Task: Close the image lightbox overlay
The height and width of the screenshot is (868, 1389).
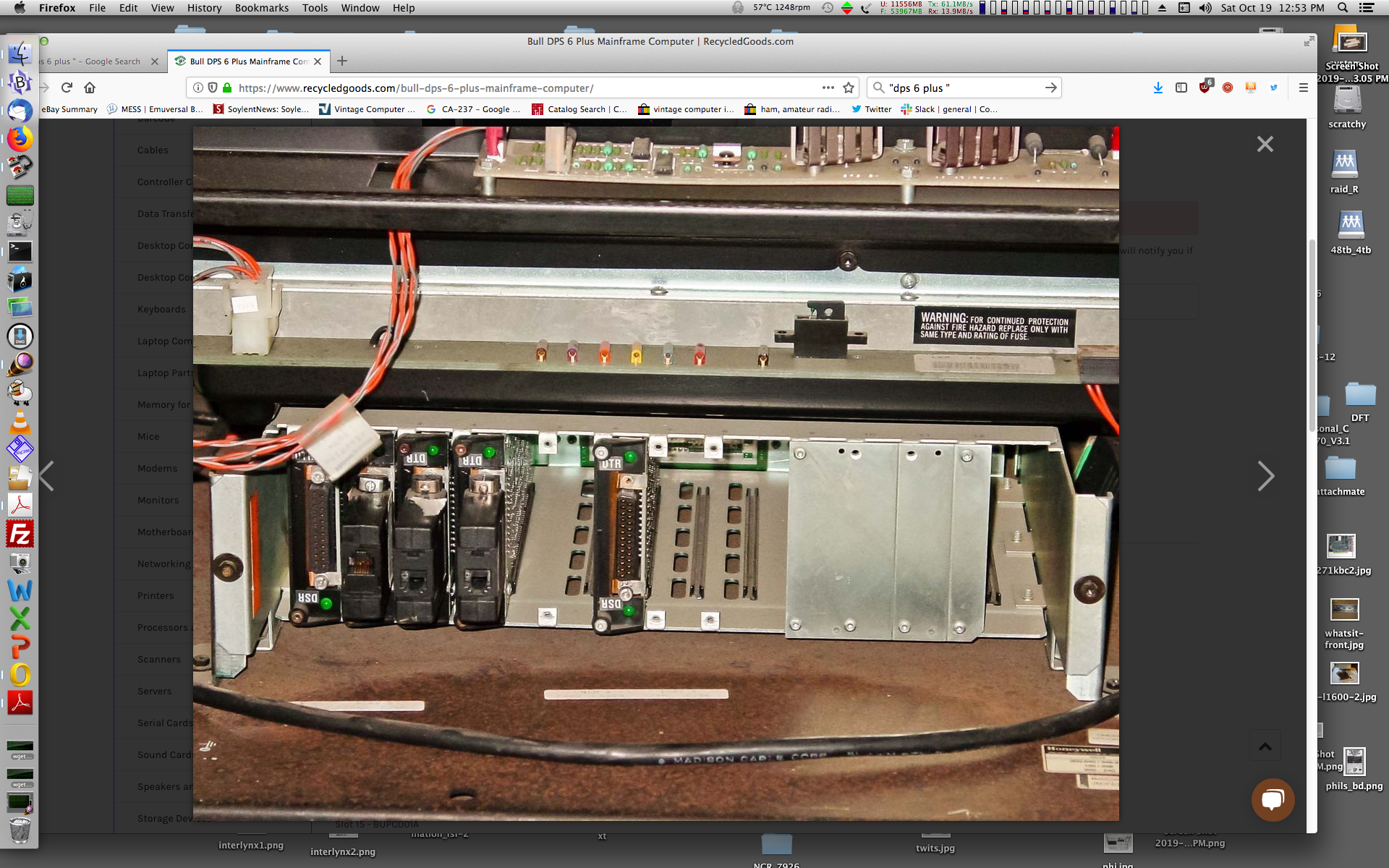Action: click(1265, 144)
